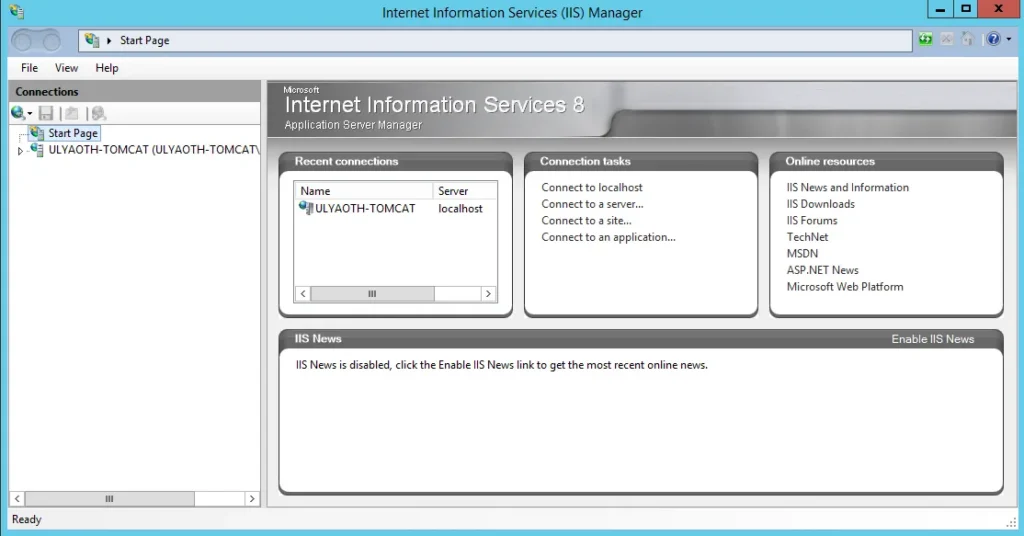This screenshot has height=536, width=1024.
Task: Click the Create New Connection globe icon
Action: point(18,114)
